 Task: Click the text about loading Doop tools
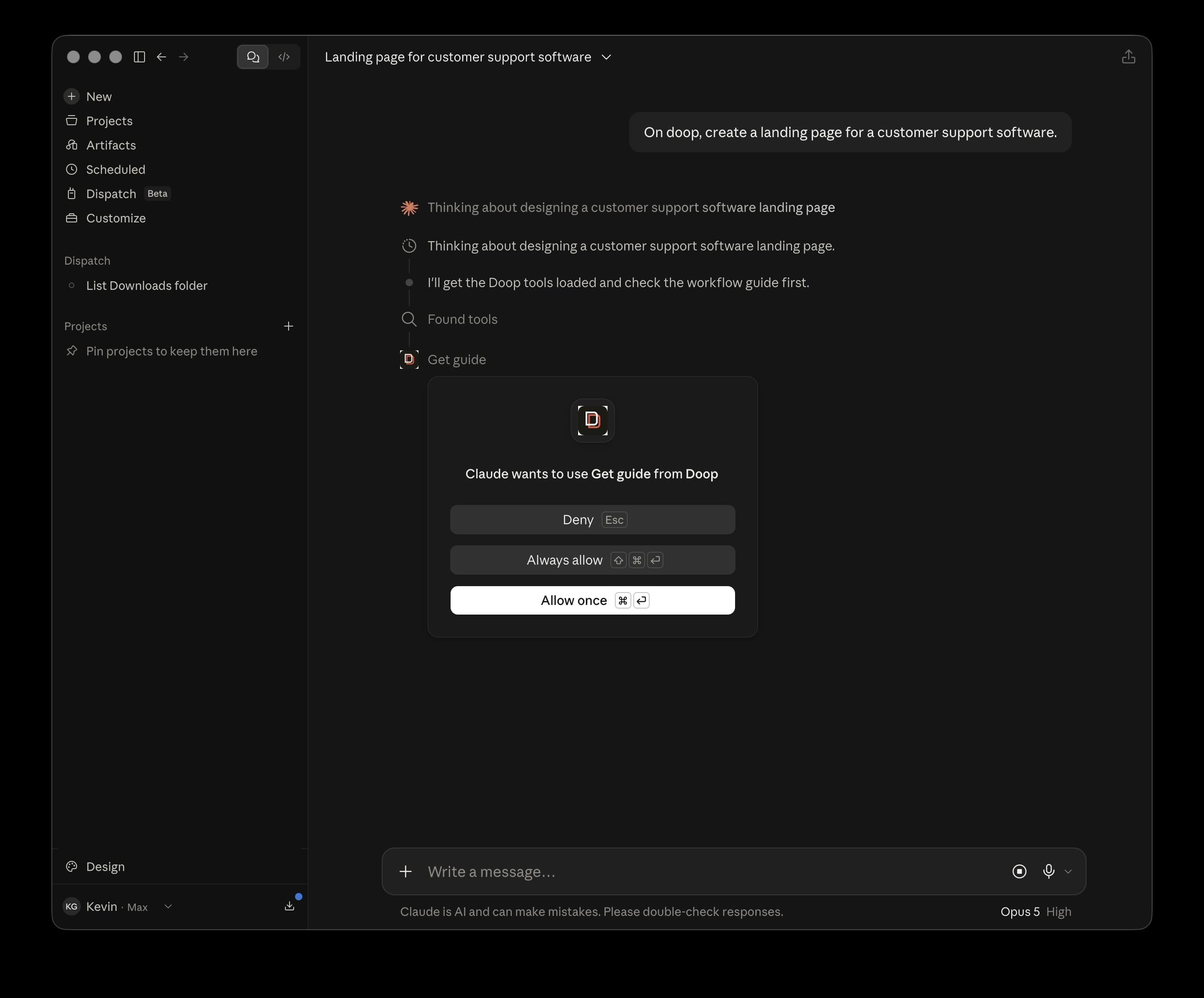click(x=619, y=283)
